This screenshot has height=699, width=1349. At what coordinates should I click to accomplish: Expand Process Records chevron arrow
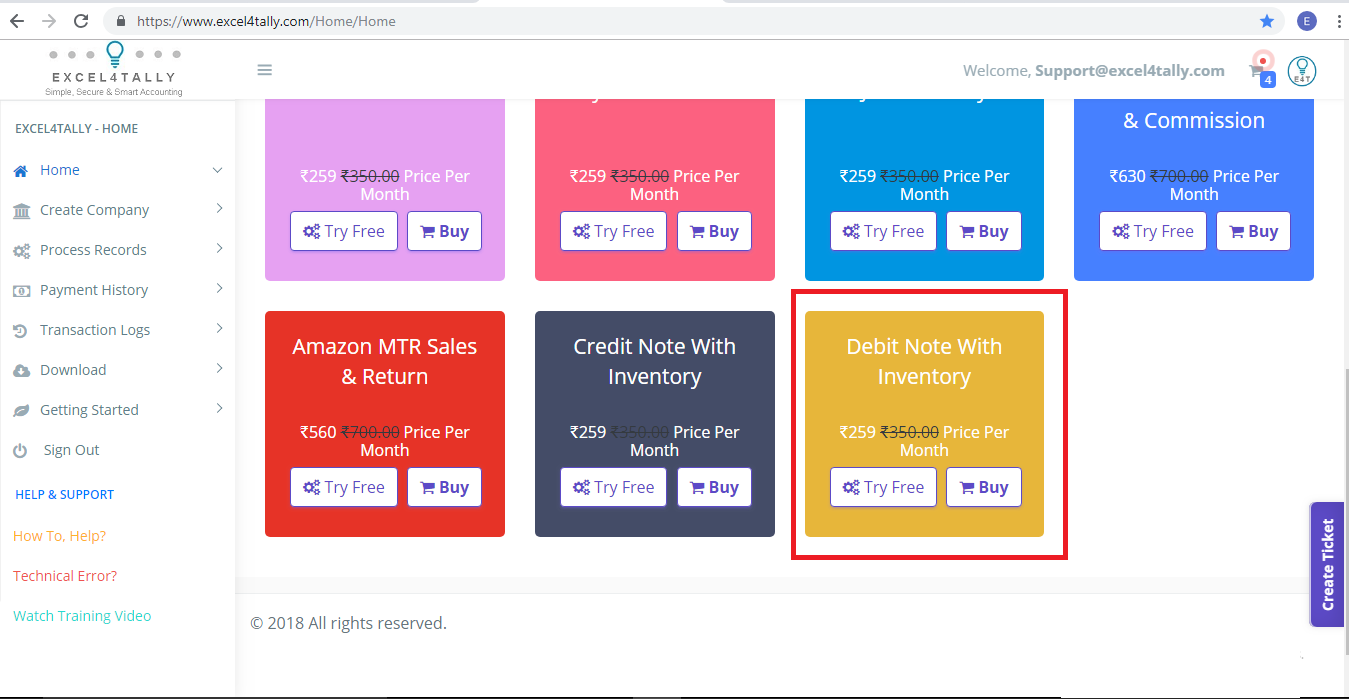pyautogui.click(x=219, y=249)
